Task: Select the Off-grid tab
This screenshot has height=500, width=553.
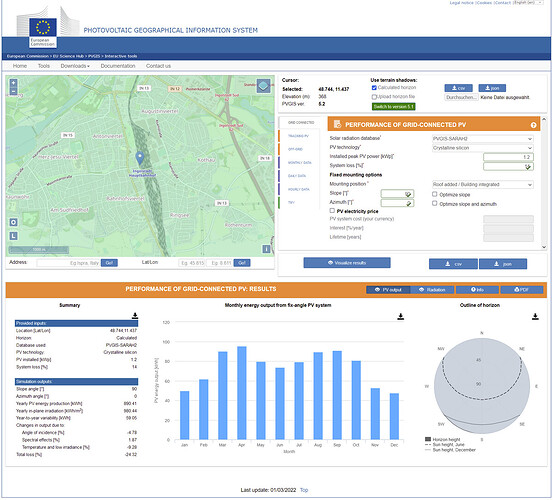Action: pos(296,149)
